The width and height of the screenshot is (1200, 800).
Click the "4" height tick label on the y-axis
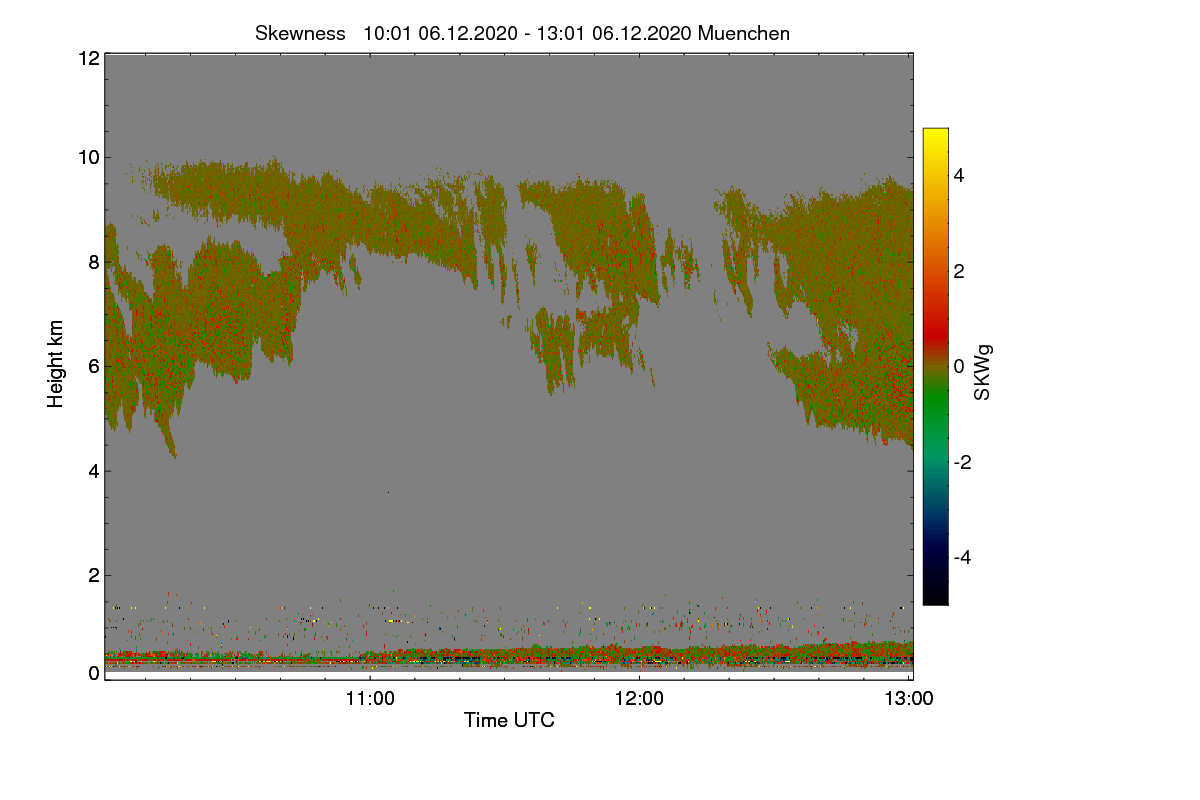pos(94,471)
